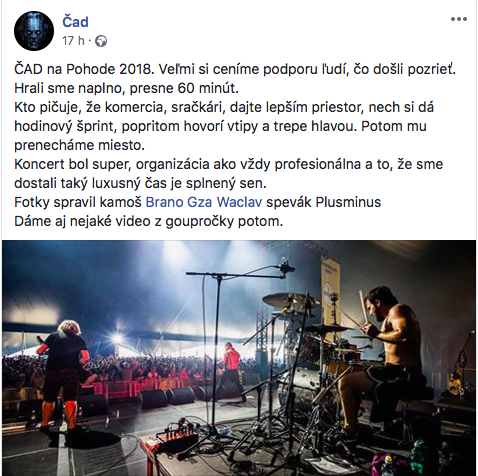The width and height of the screenshot is (478, 476).
Task: Click the bright stage spotlight in the photo
Action: point(117,339)
